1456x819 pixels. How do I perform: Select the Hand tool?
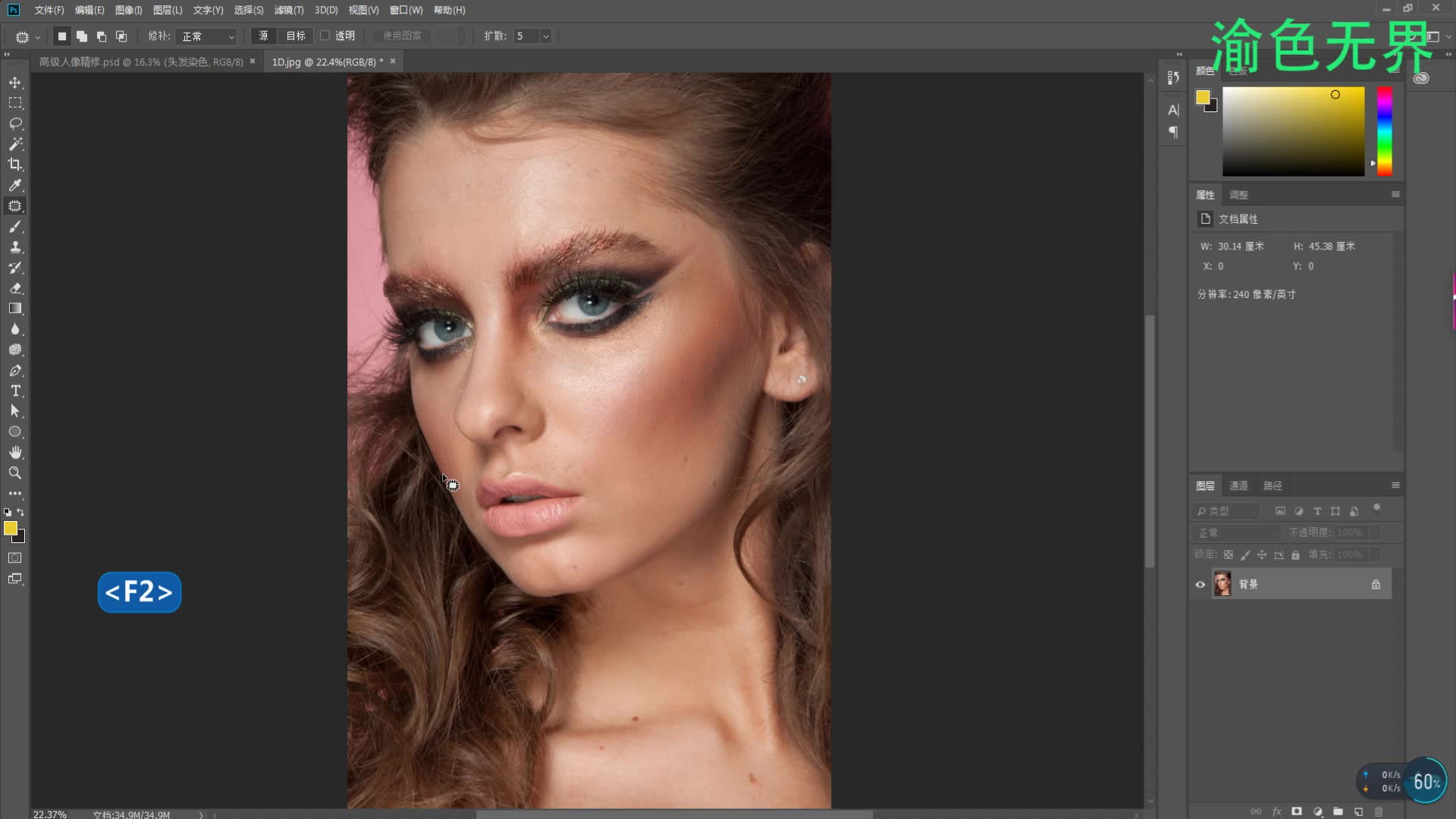click(15, 452)
